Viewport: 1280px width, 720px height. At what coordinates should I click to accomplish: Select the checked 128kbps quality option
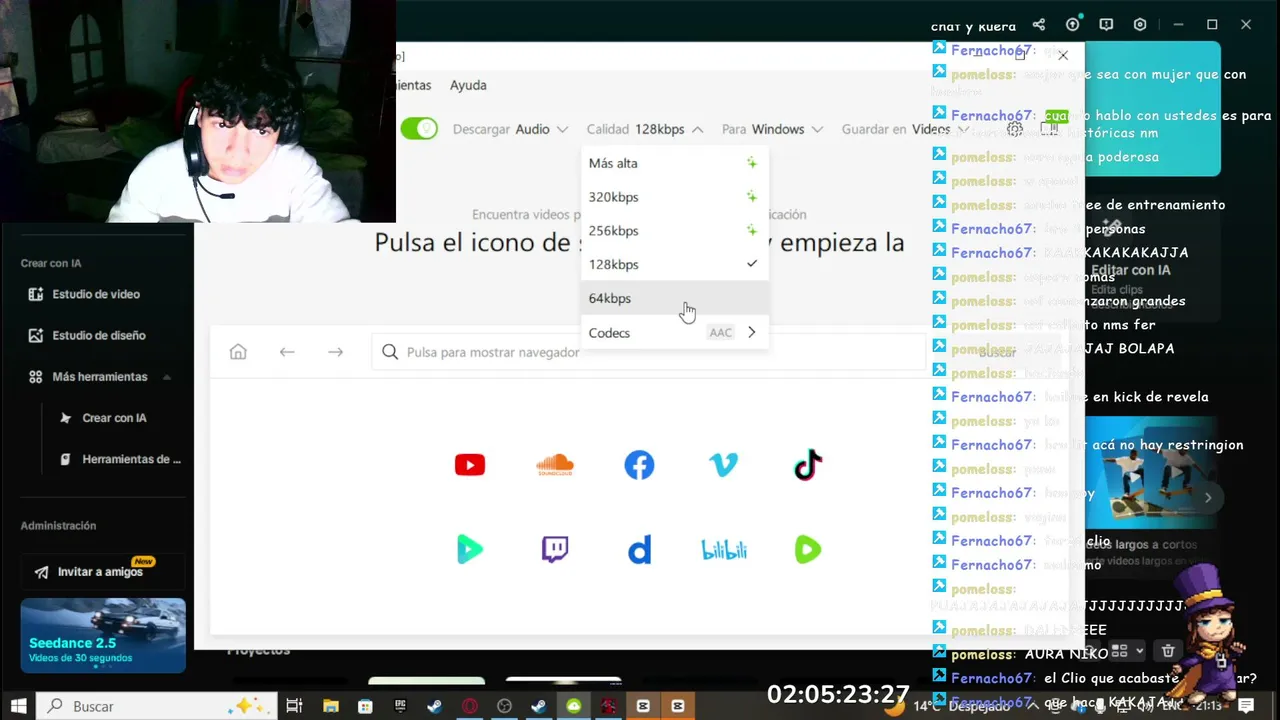674,265
